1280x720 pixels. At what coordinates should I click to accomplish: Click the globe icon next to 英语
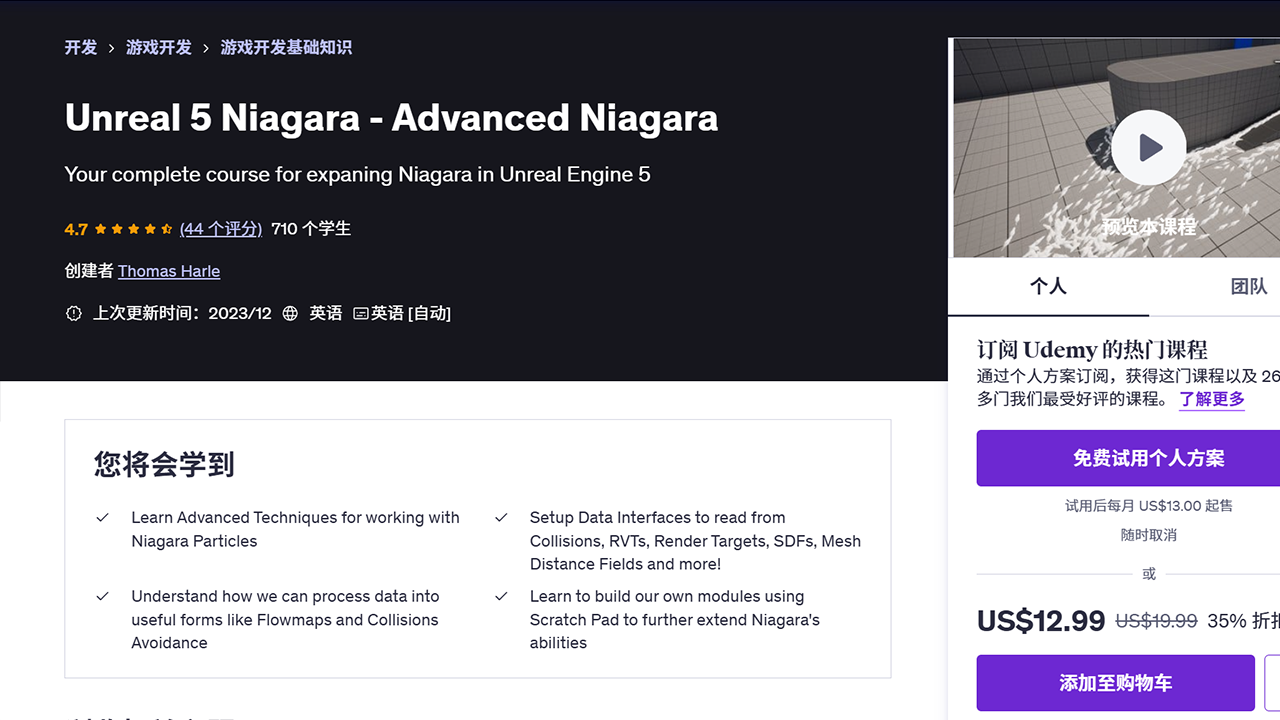[x=290, y=313]
